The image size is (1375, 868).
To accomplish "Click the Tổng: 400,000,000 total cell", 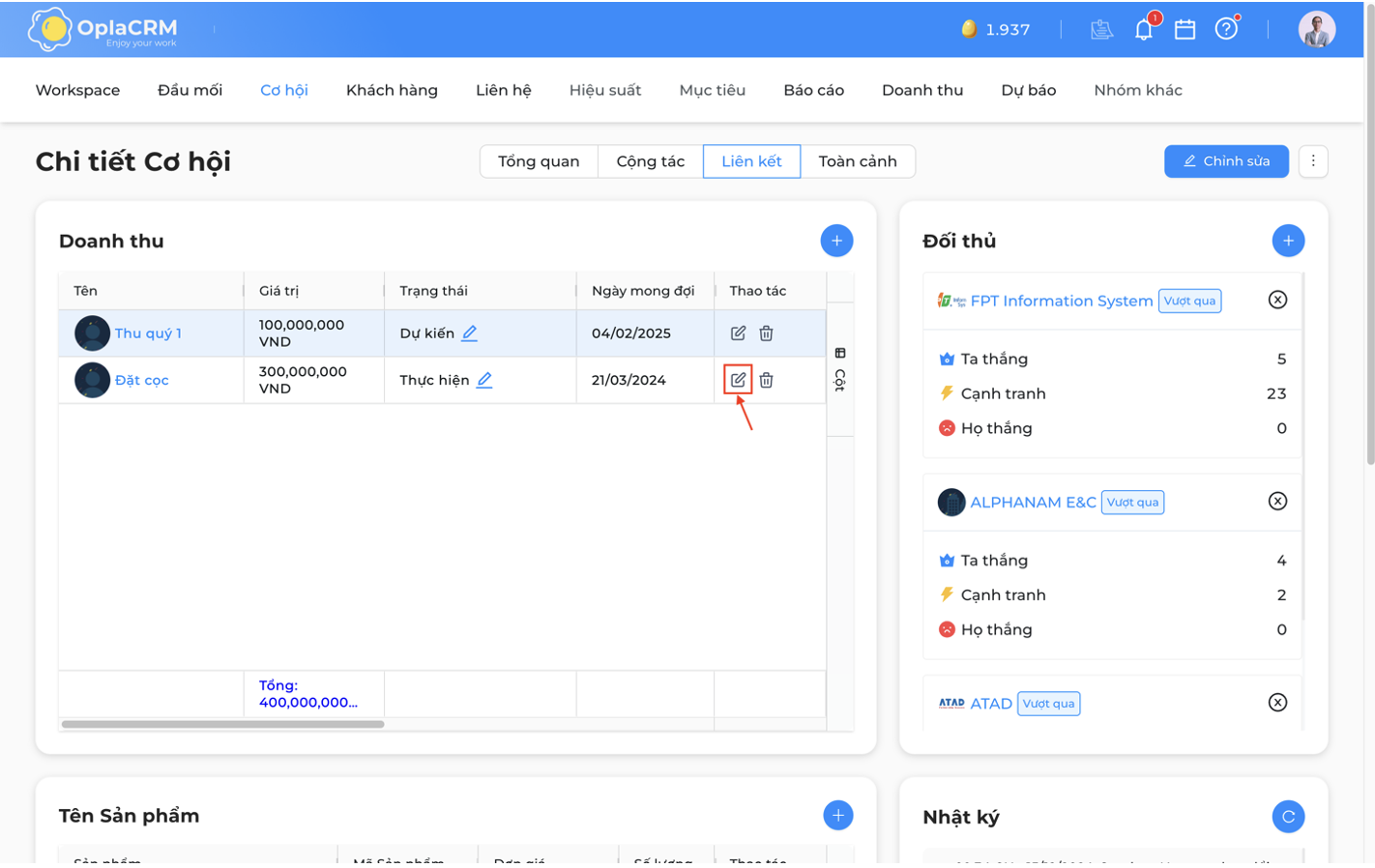I will (313, 693).
